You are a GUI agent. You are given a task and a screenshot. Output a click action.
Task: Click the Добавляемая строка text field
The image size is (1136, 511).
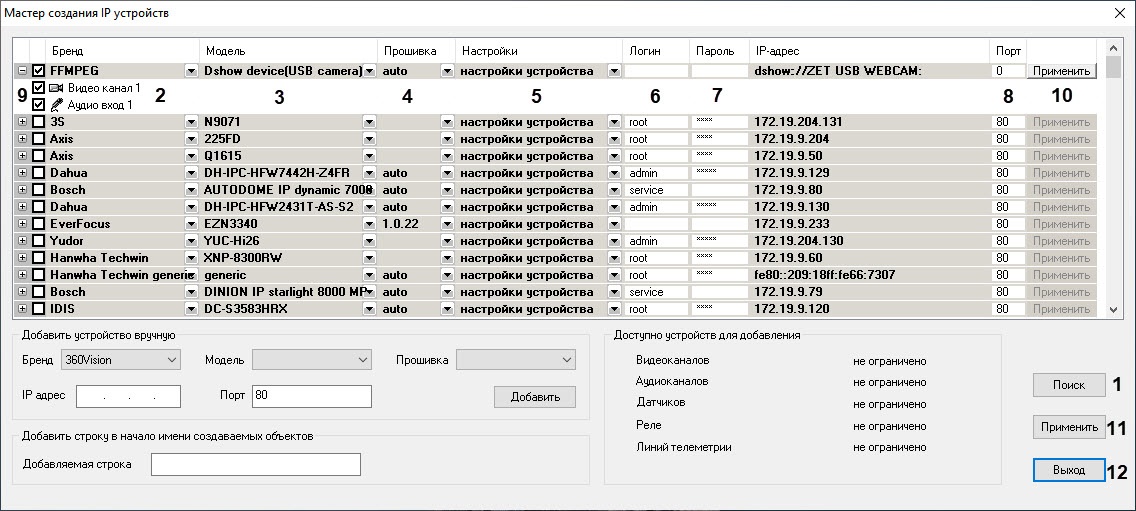255,464
